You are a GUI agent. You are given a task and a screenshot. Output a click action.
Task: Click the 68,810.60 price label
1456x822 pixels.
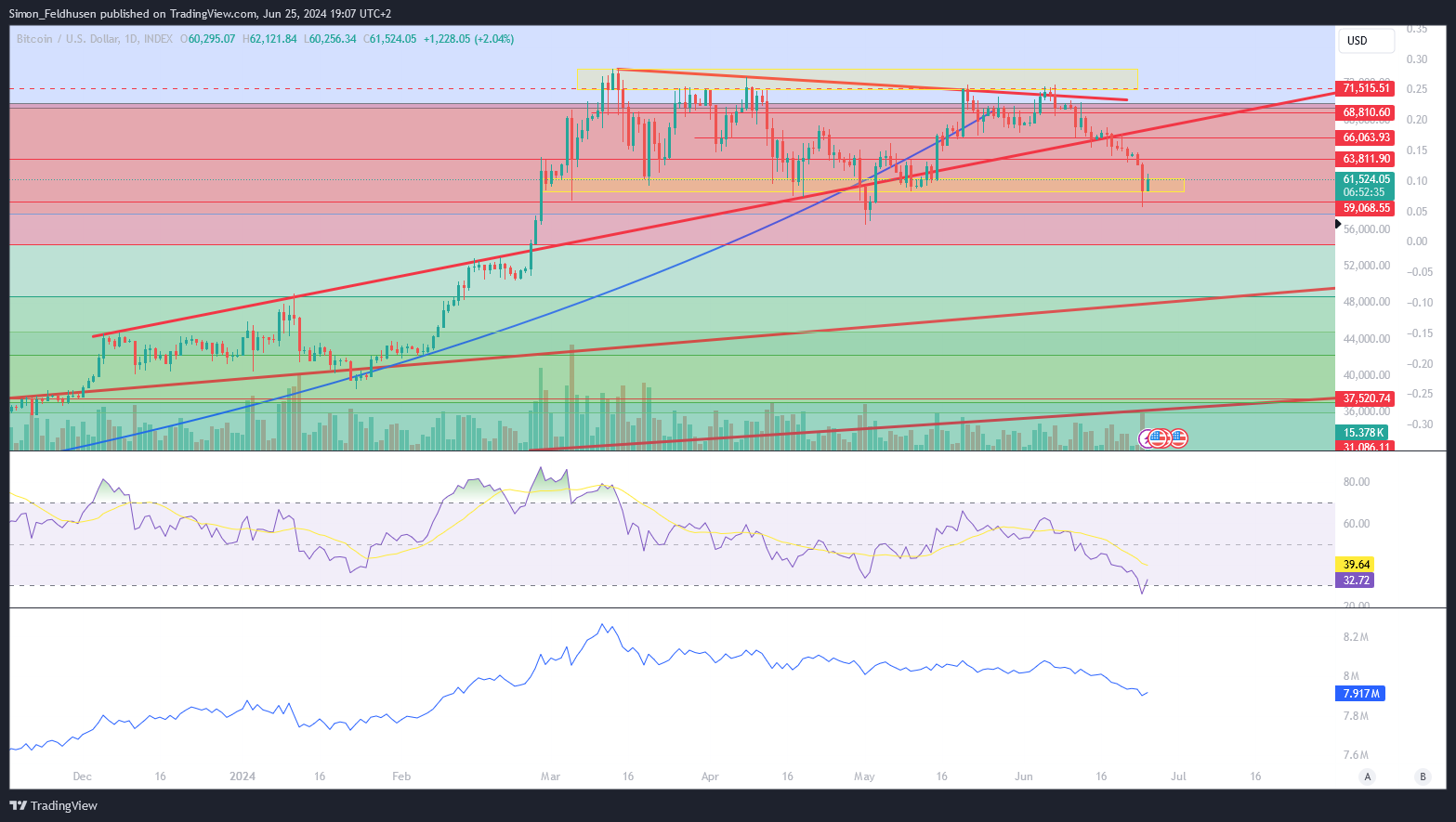1366,112
